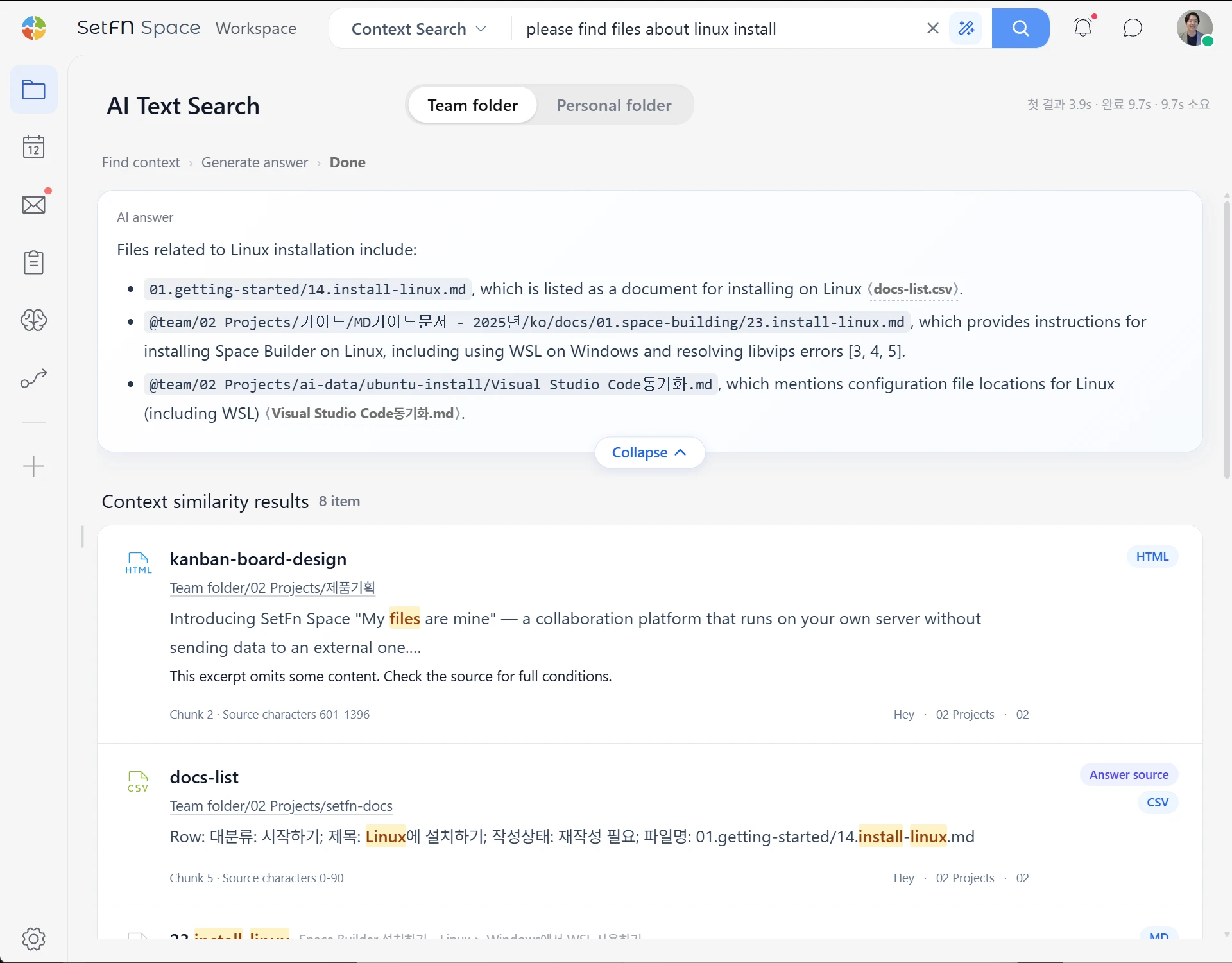The height and width of the screenshot is (963, 1232).
Task: Click the AI Text Search heading
Action: tap(183, 106)
